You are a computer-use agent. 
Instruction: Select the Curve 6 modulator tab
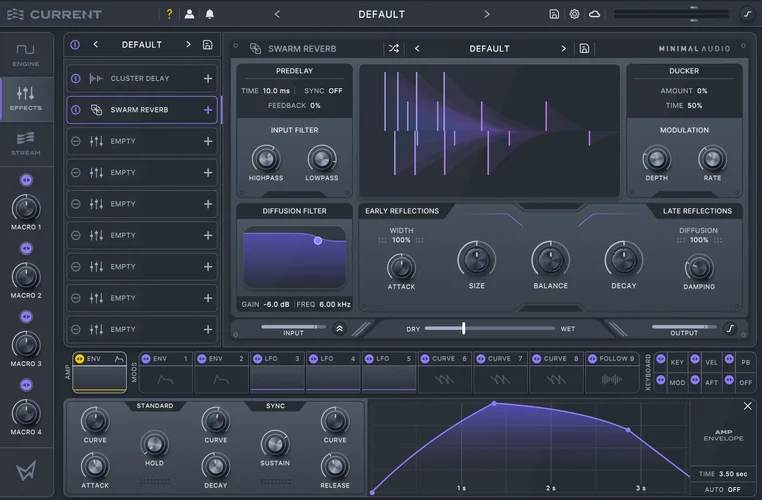point(445,372)
